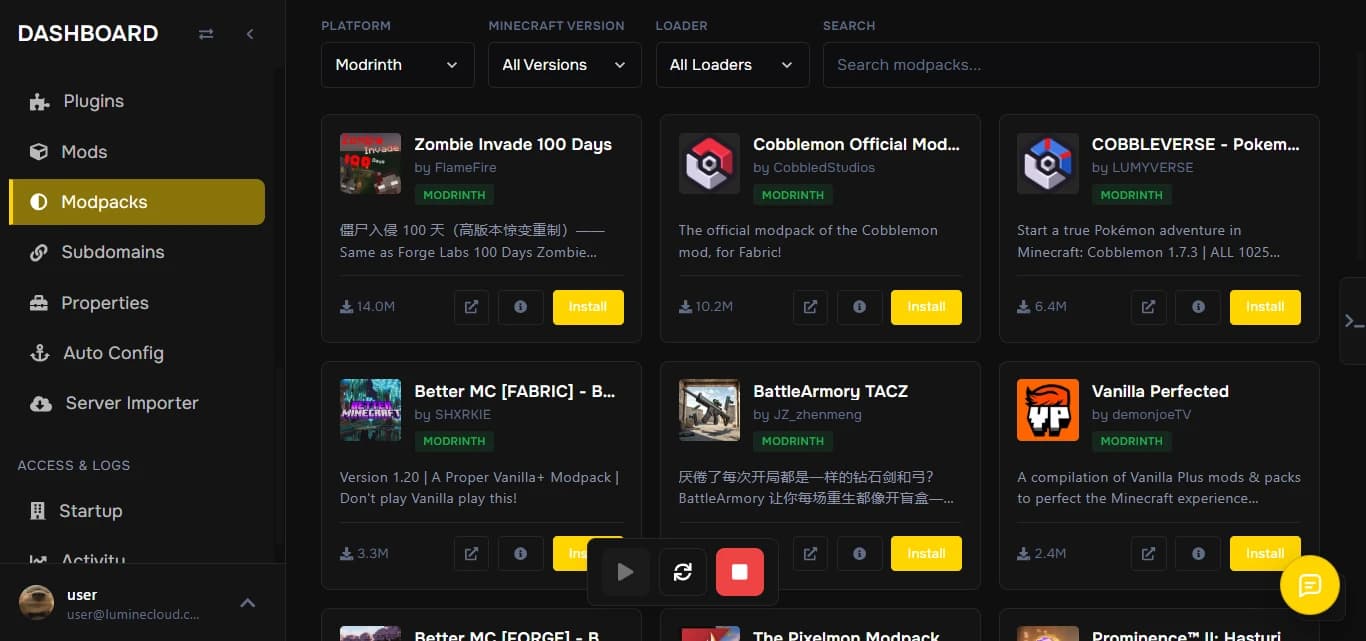Click author name FlameFire
The image size is (1366, 641).
tap(465, 168)
